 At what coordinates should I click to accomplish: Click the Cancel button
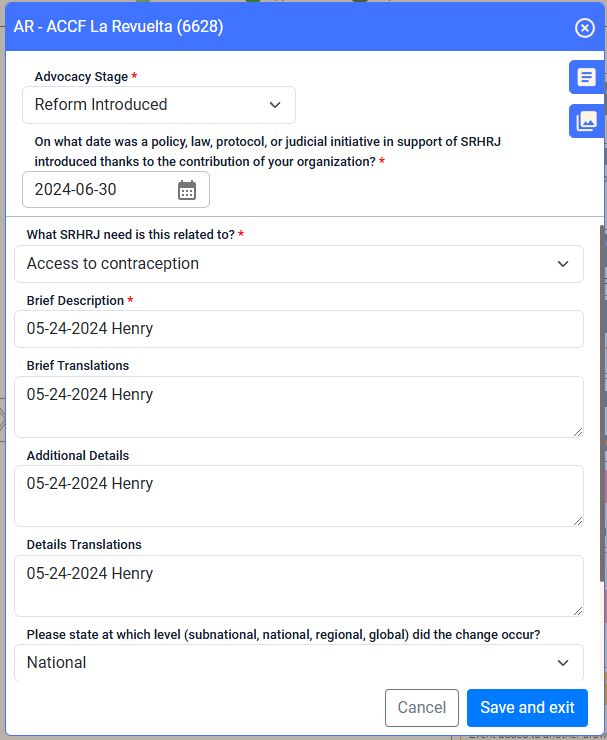[x=422, y=707]
